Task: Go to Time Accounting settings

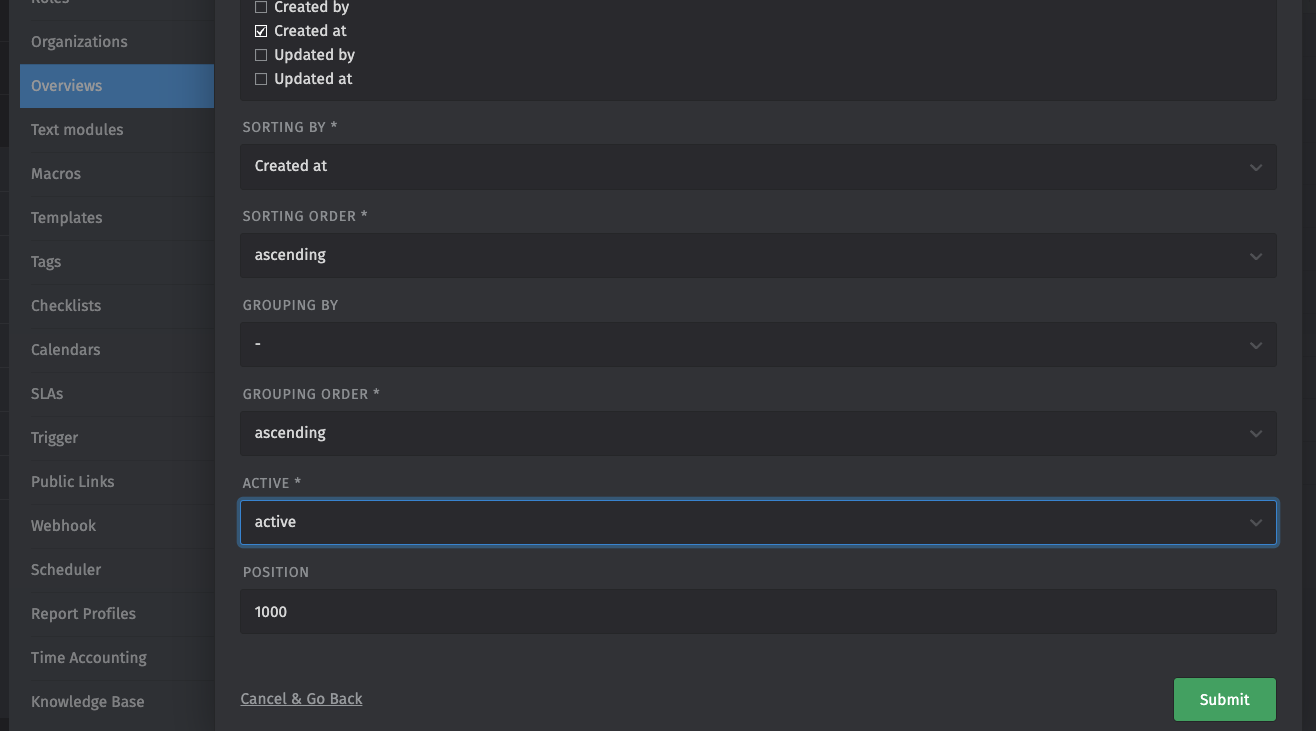Action: [88, 658]
